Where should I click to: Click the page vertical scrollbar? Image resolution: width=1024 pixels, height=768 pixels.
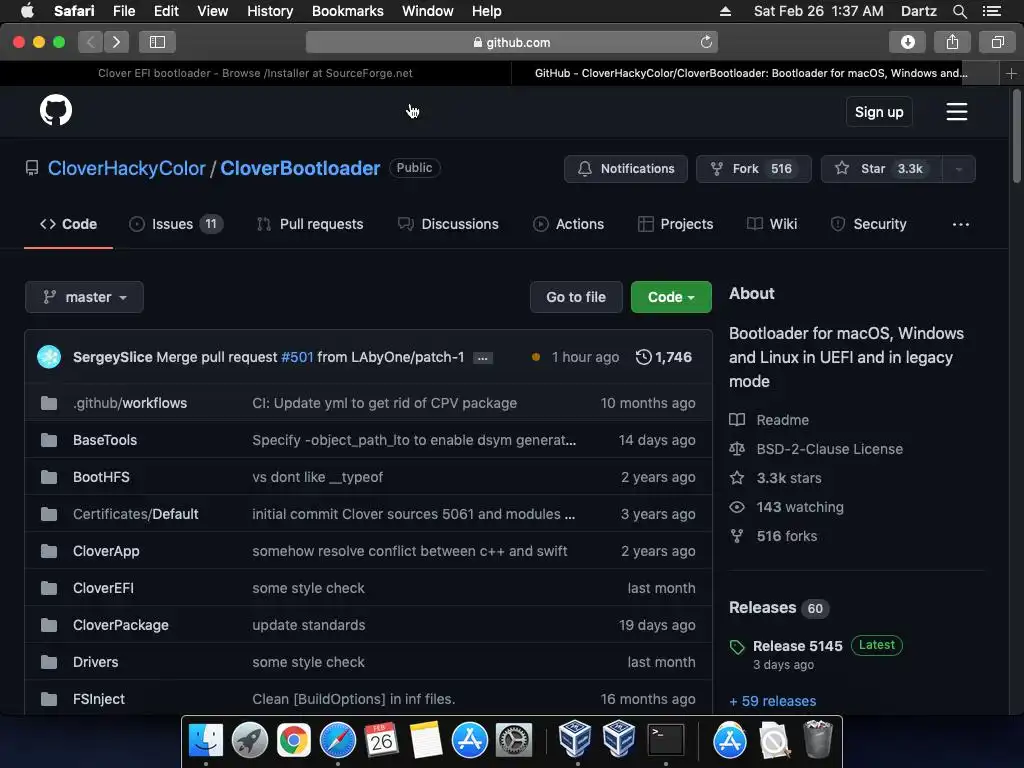click(x=1016, y=136)
